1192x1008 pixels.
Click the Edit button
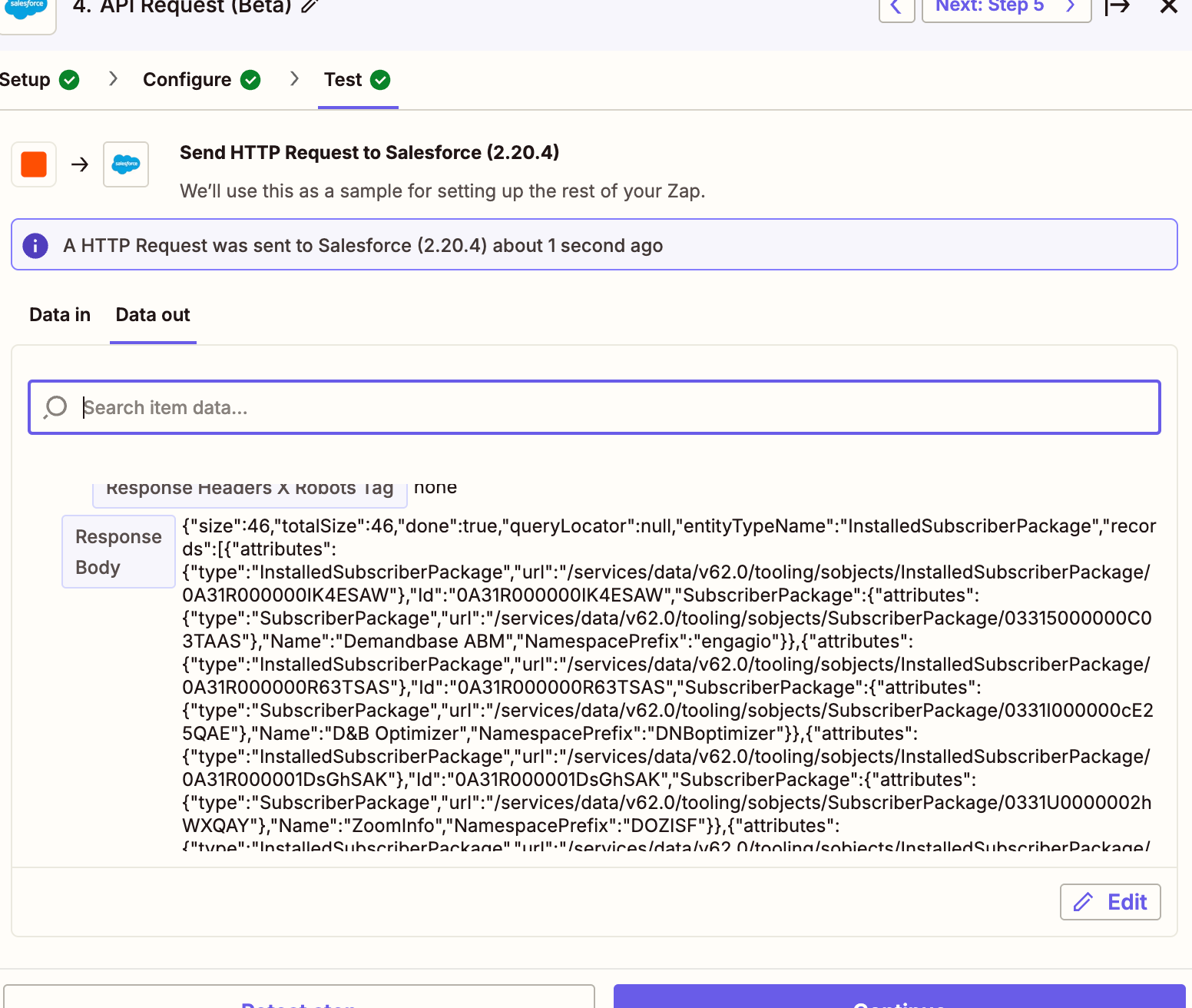1111,902
